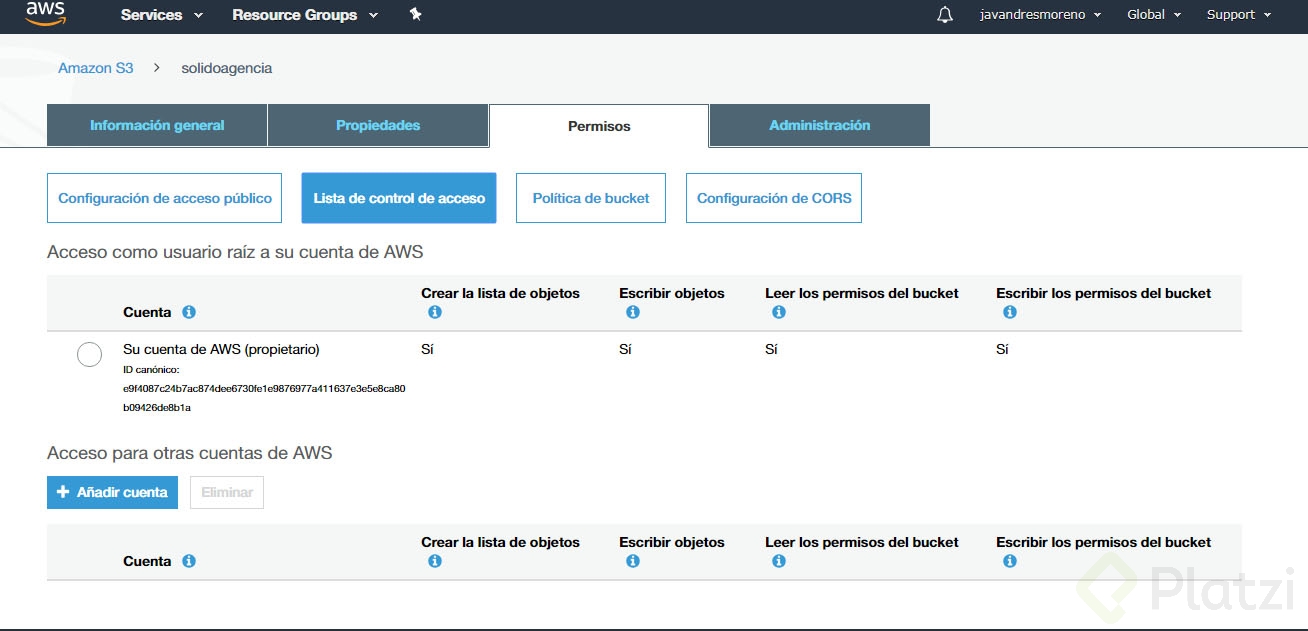1308x631 pixels.
Task: Click the ID canónico label
Action: pyautogui.click(x=151, y=369)
